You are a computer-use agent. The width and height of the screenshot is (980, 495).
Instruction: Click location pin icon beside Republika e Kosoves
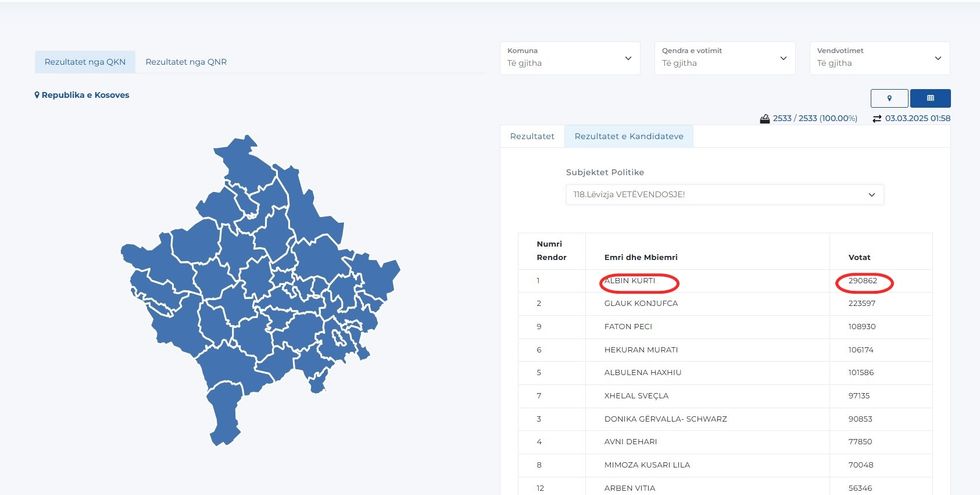37,95
